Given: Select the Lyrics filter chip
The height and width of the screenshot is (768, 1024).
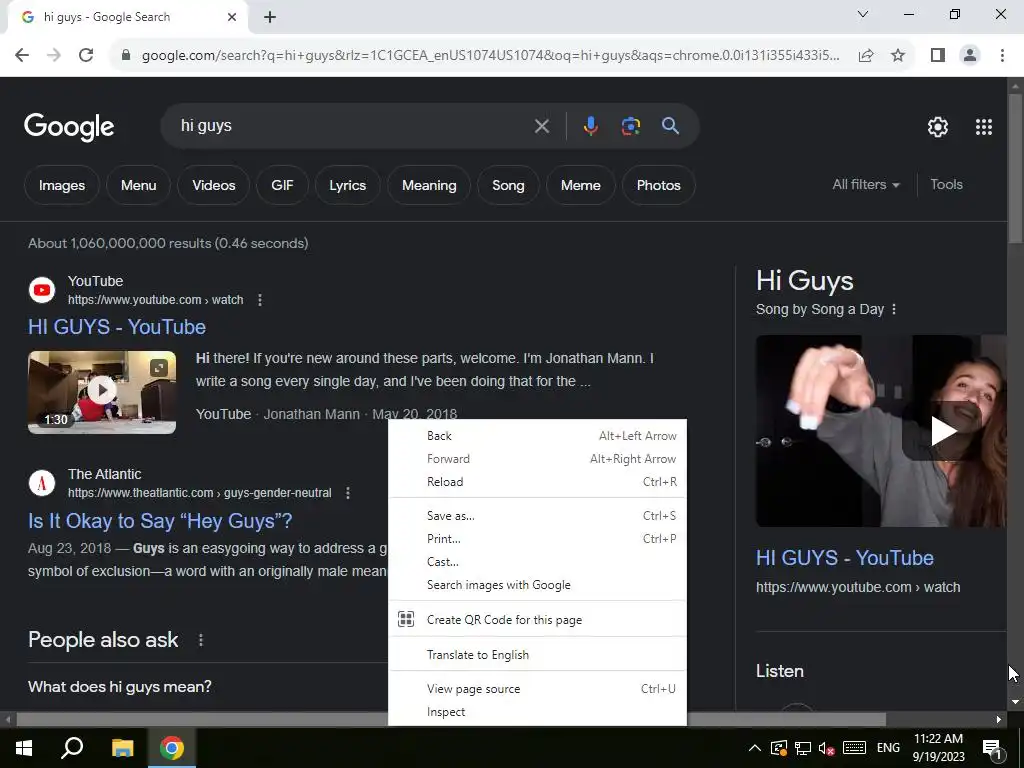Looking at the screenshot, I should coord(347,185).
